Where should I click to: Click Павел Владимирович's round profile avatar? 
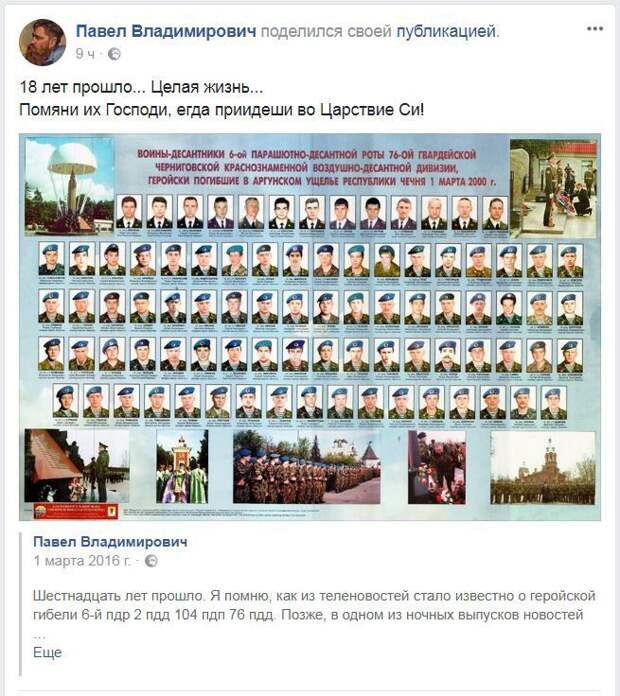pos(43,43)
